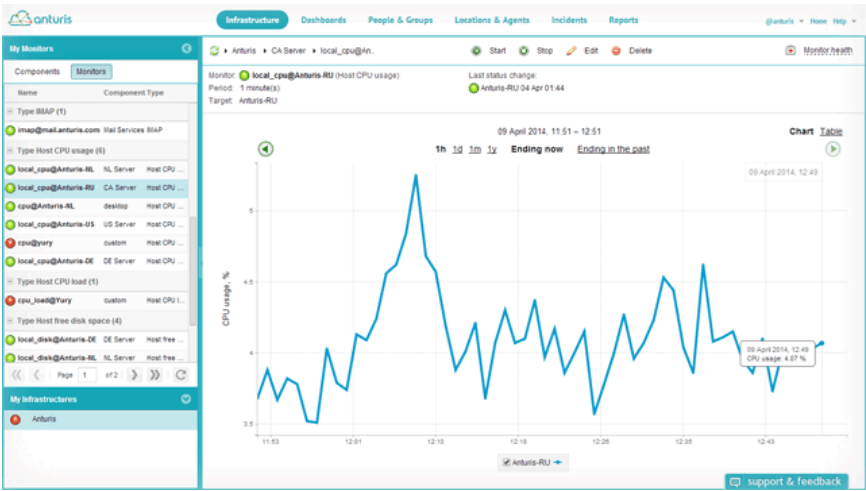Toggle the Anturis-RU series checkbox
866x491 pixels.
point(506,463)
